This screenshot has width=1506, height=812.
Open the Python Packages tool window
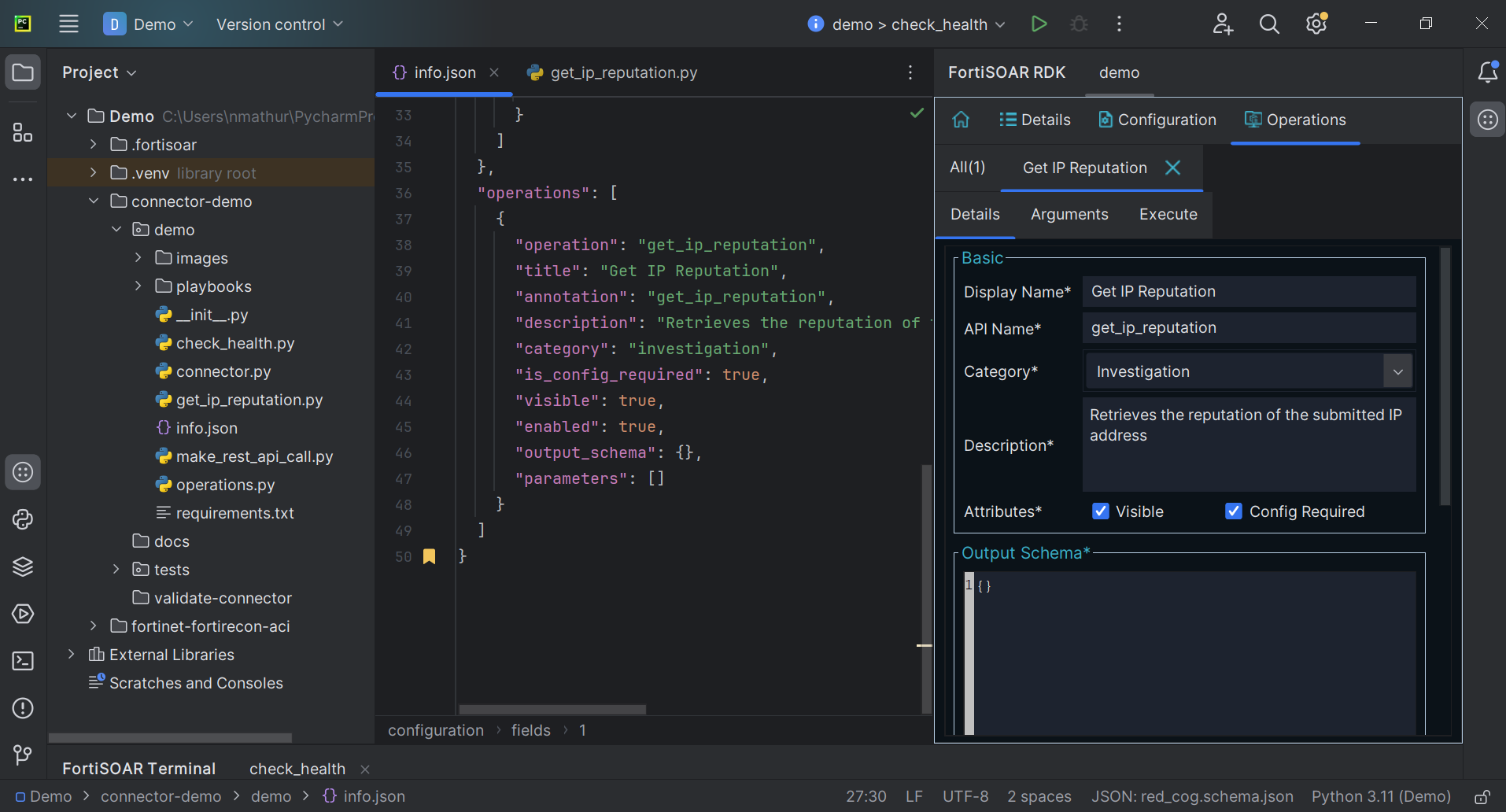23,567
